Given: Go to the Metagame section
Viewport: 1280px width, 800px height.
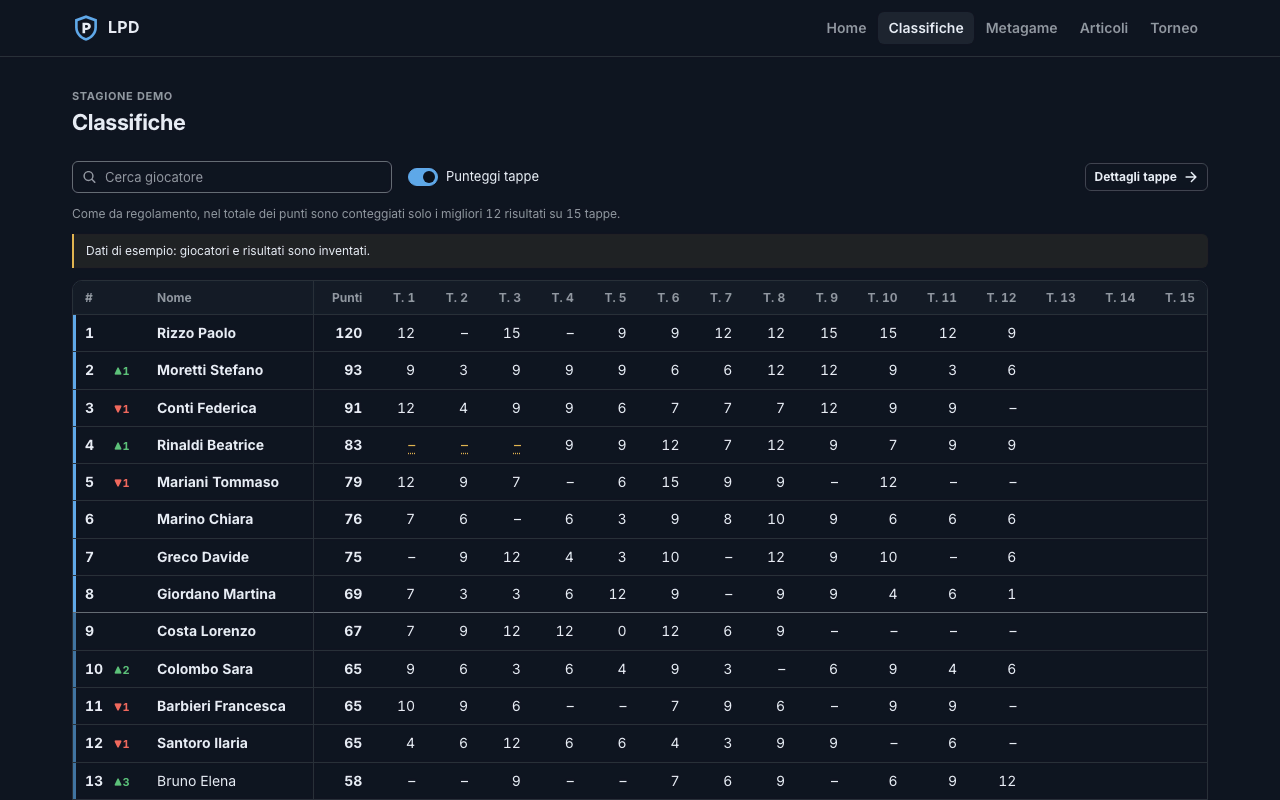Looking at the screenshot, I should tap(1021, 28).
